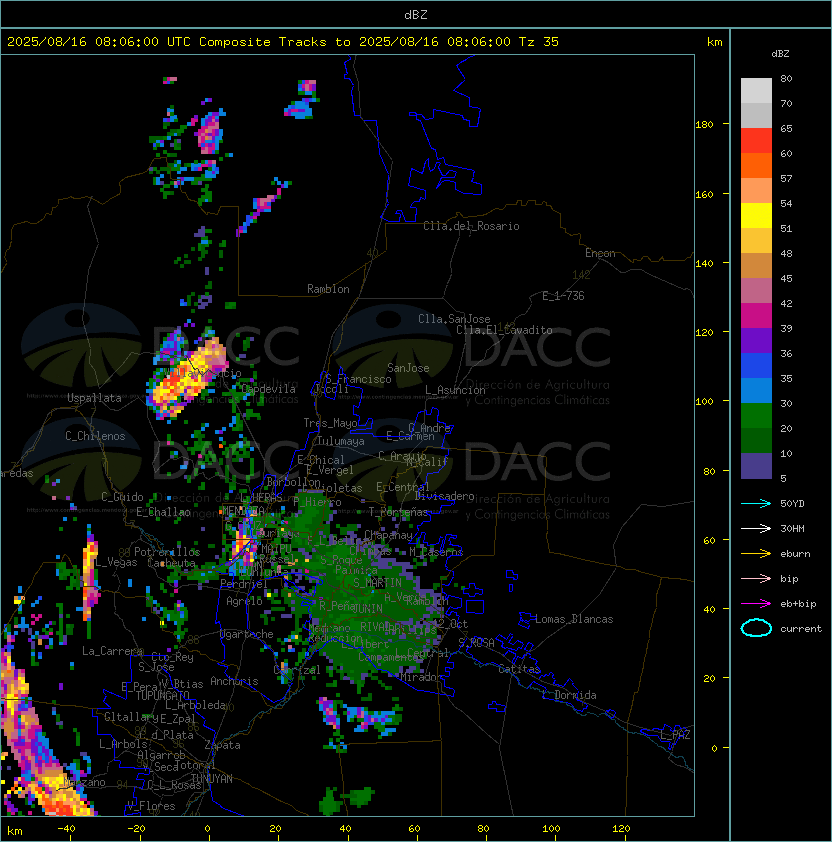832x842 pixels.
Task: Select the bright yellow 51–54 dBZ swatch
Action: [756, 215]
